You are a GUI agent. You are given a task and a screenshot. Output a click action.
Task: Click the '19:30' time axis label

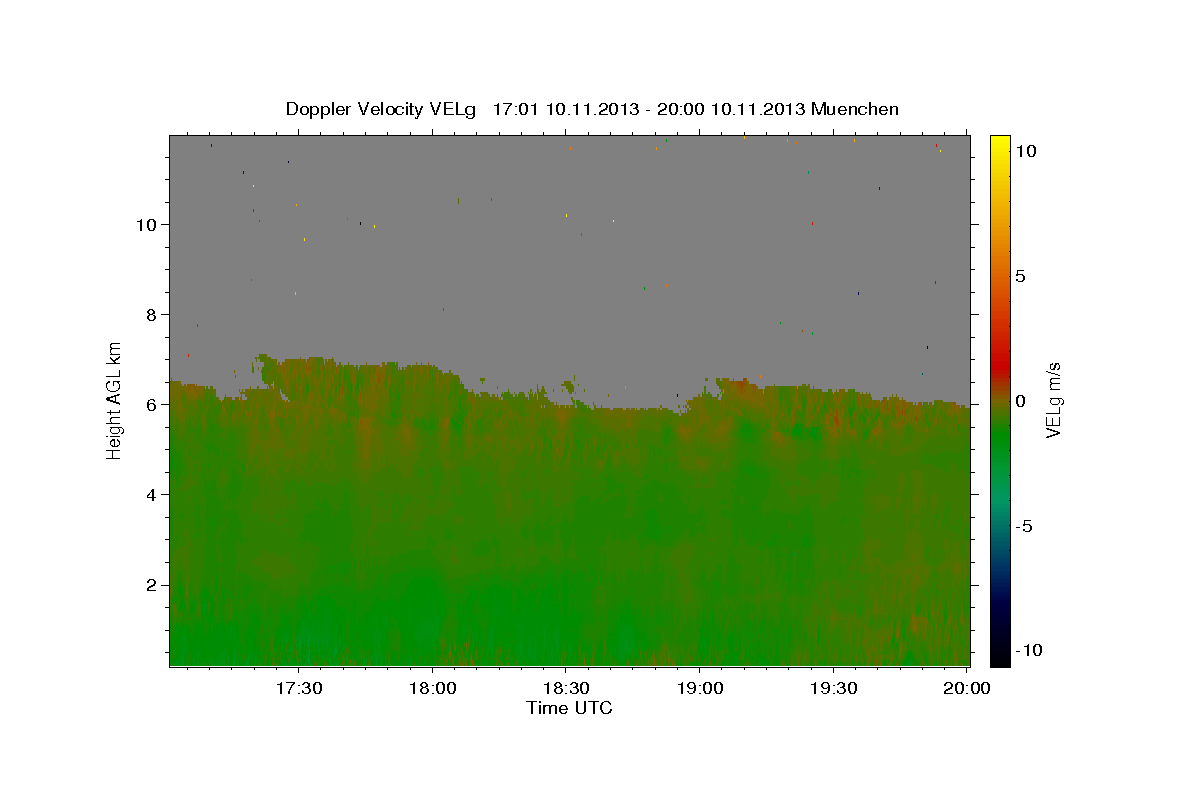pos(834,689)
